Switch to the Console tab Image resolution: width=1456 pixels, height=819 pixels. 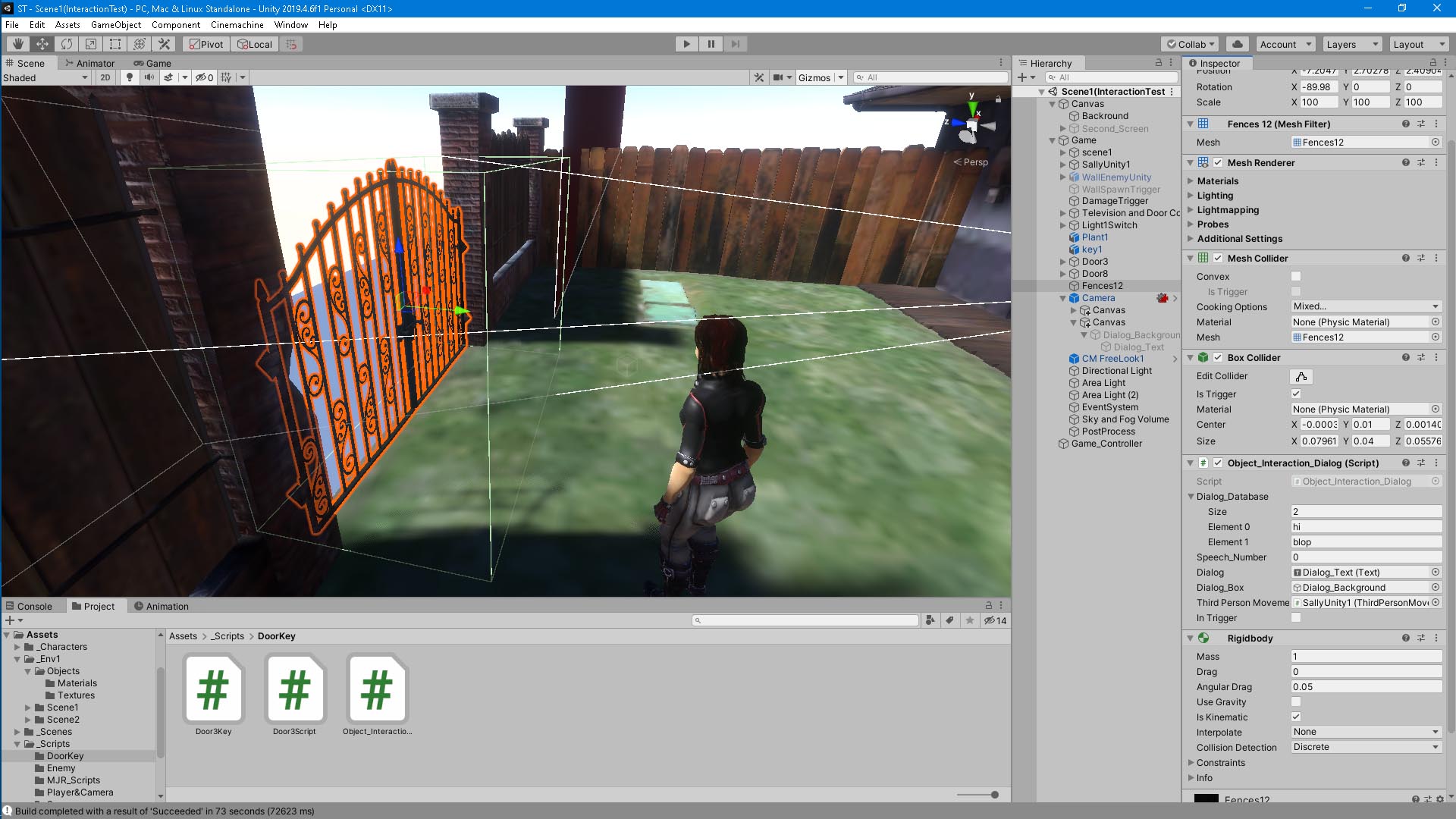29,607
